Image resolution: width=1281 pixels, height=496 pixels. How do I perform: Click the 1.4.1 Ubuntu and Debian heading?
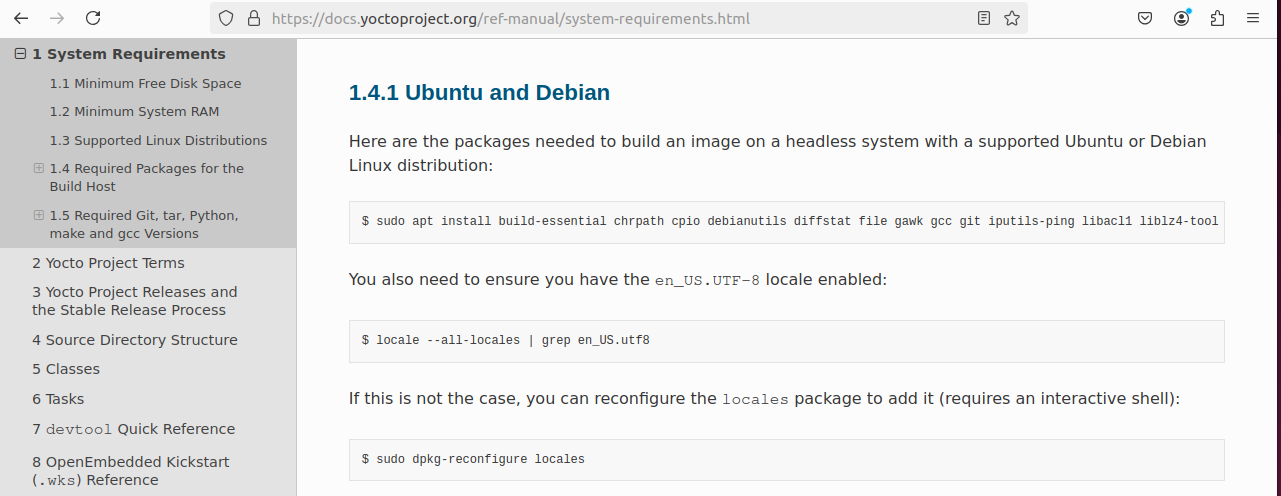click(x=479, y=93)
